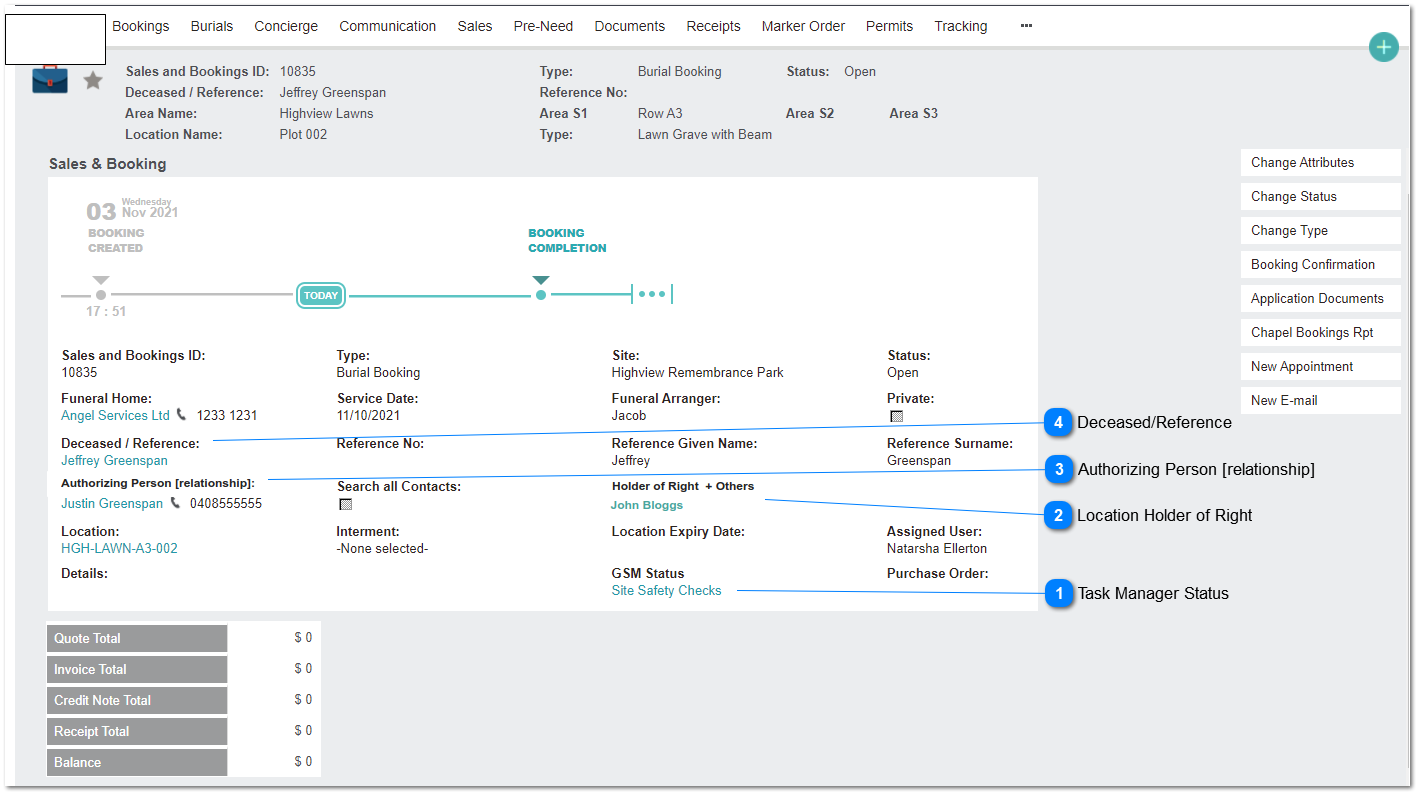This screenshot has height=795, width=1419.
Task: Open the Sales tab
Action: click(x=475, y=26)
